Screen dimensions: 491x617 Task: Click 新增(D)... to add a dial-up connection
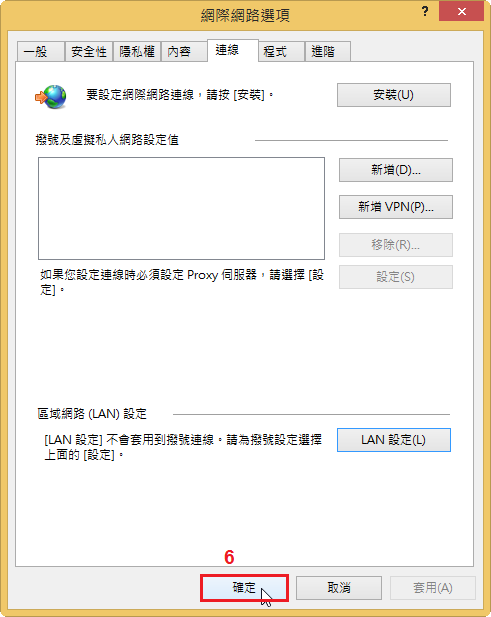pyautogui.click(x=396, y=170)
